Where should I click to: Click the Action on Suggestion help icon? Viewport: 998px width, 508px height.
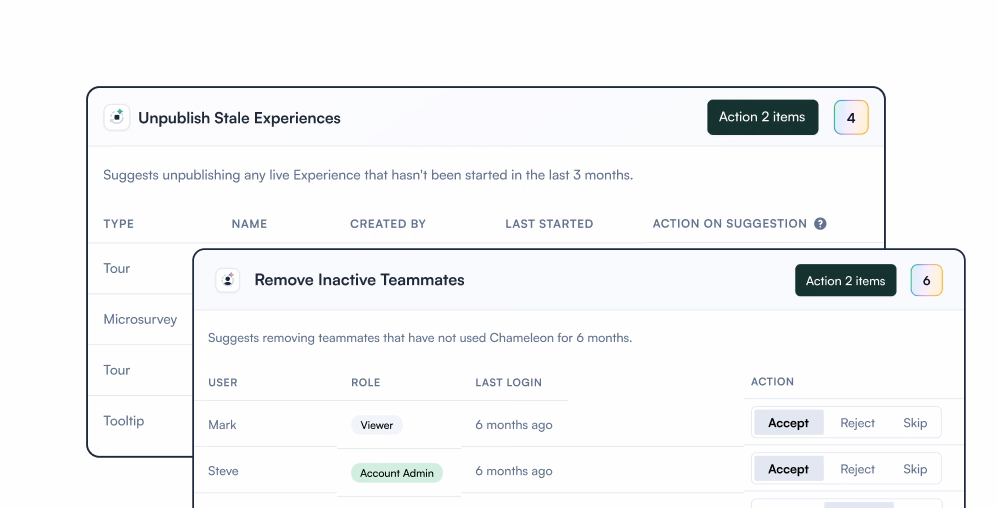pos(820,224)
